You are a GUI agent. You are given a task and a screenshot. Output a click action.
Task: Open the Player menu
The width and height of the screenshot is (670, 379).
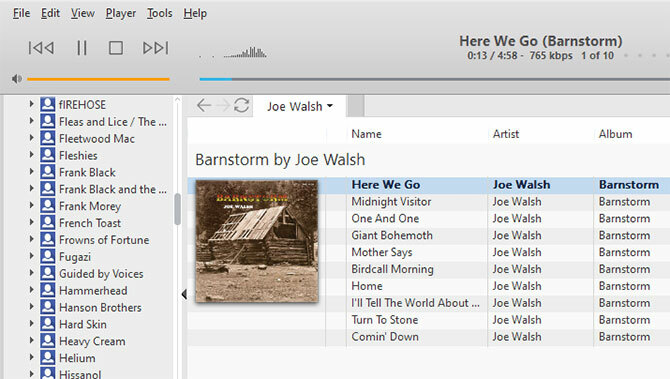pyautogui.click(x=120, y=13)
